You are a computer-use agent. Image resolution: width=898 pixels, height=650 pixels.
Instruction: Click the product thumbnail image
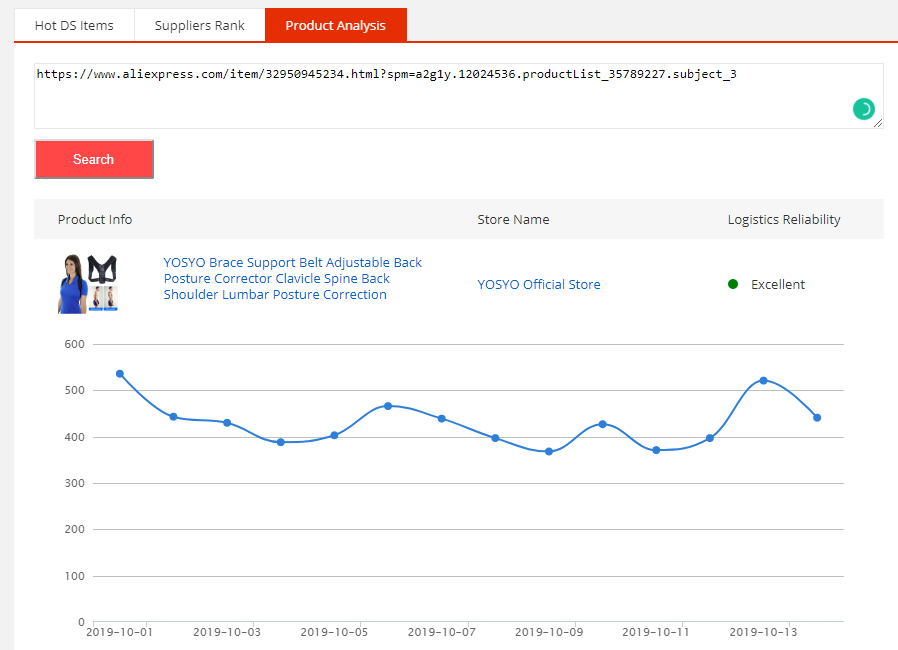point(88,283)
